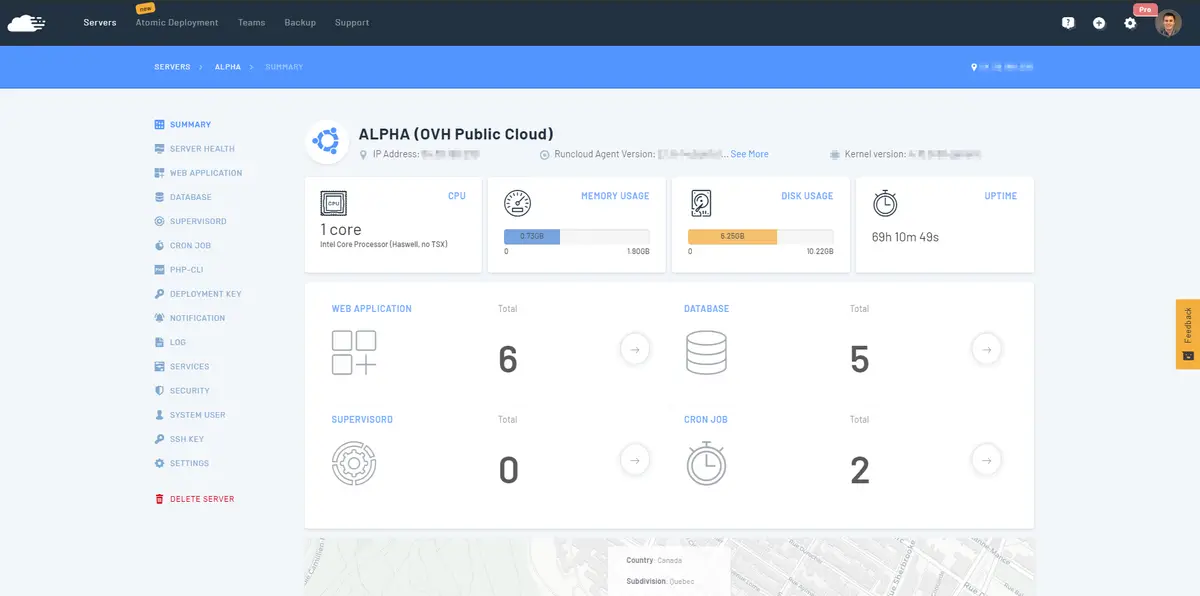Screen dimensions: 1200x596
Task: Click the Web Application squares icon
Action: coord(354,353)
